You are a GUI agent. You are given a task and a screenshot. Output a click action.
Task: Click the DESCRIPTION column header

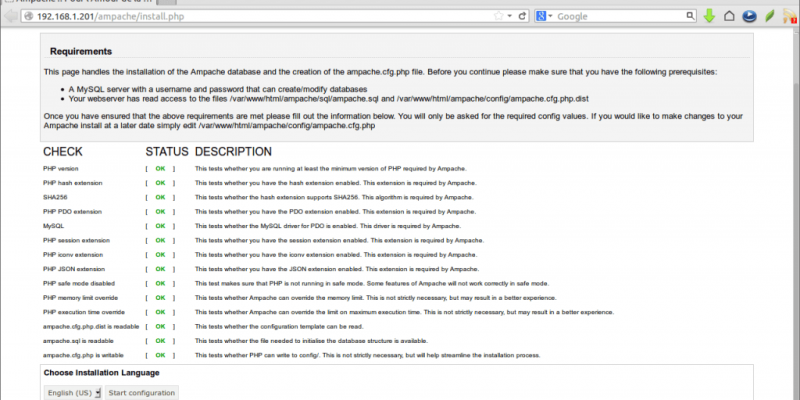tap(233, 152)
